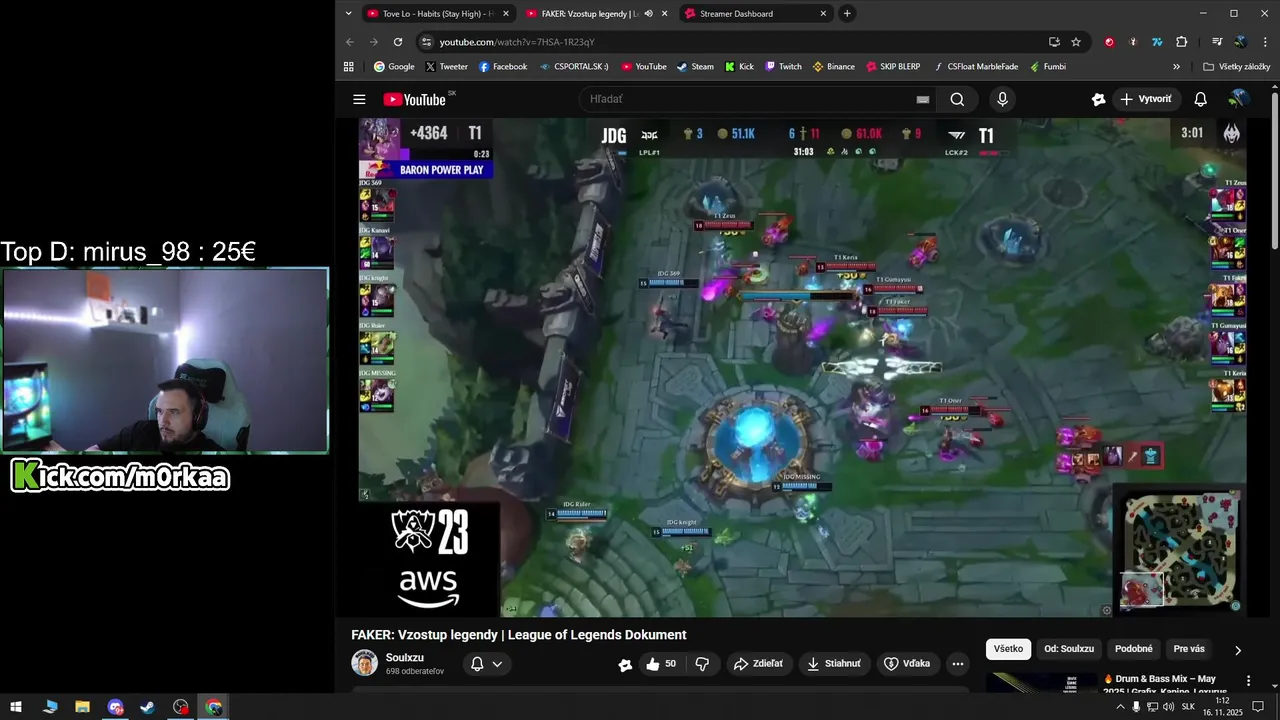Image resolution: width=1280 pixels, height=720 pixels.
Task: Bookmark this page with star icon
Action: [1076, 42]
